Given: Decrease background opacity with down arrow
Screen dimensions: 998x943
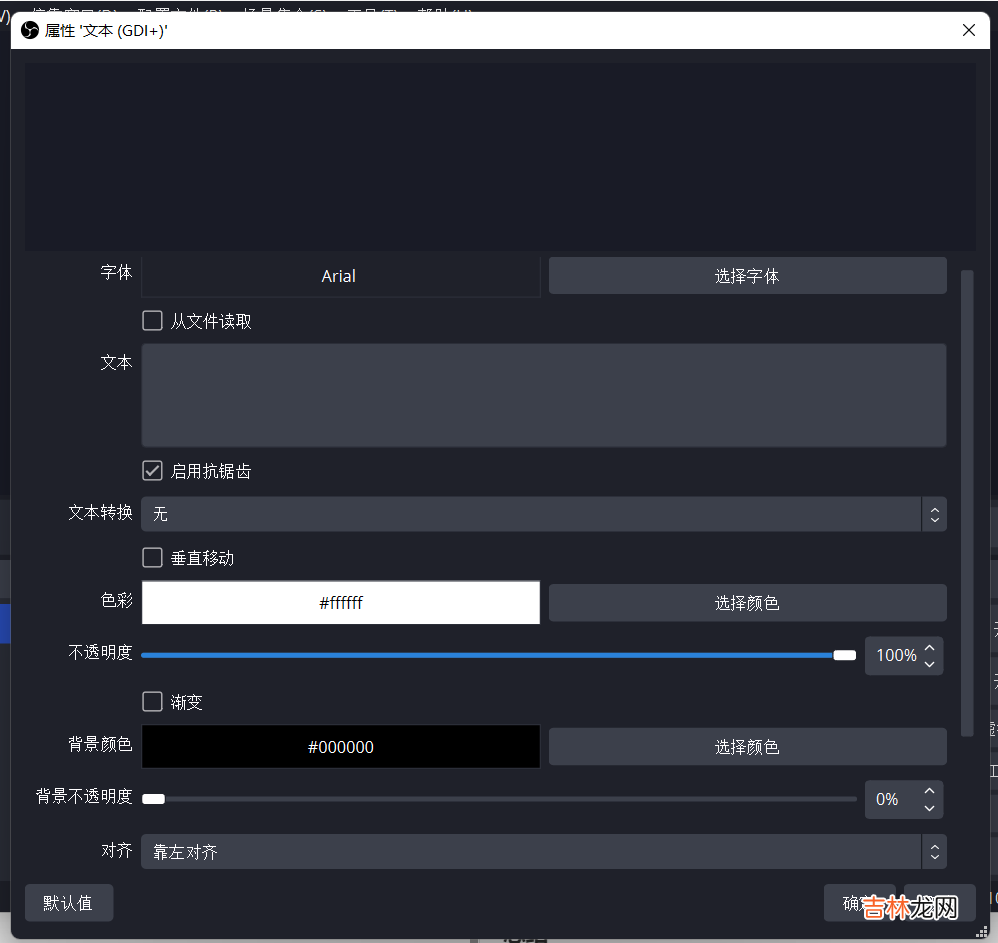Looking at the screenshot, I should point(930,808).
